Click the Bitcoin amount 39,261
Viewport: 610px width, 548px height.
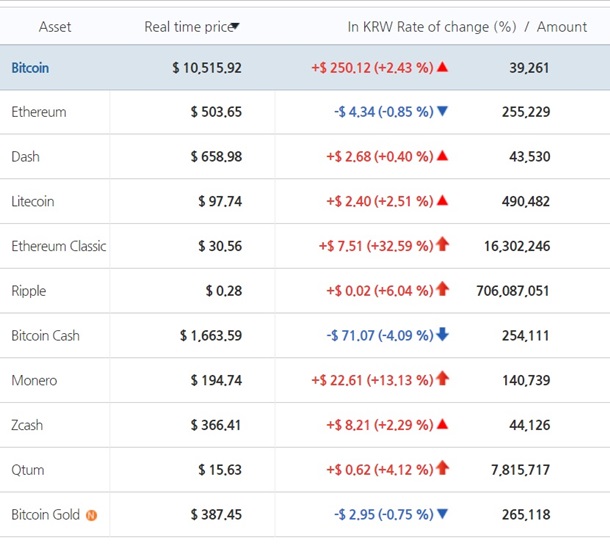coord(529,68)
